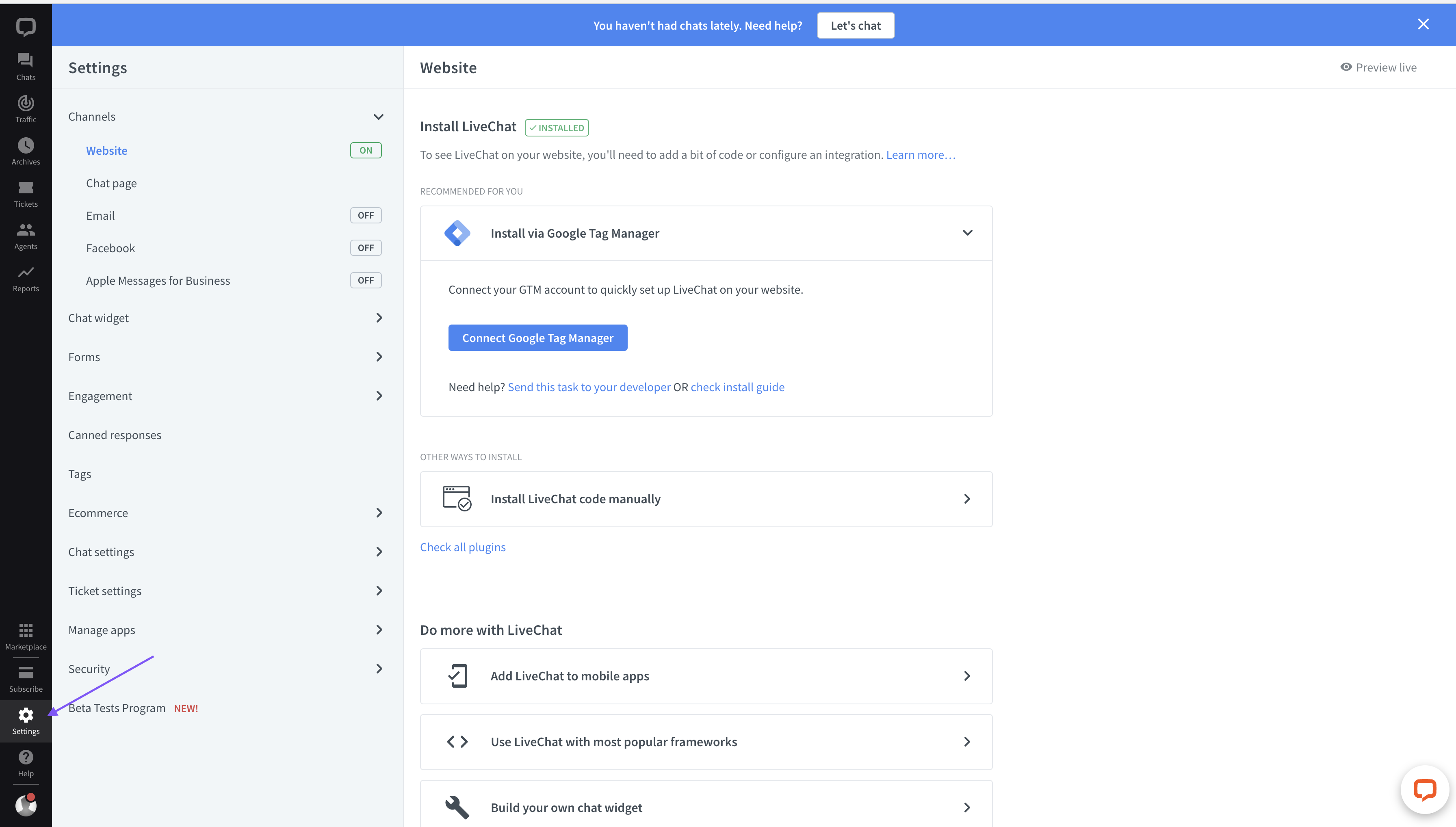Screen dimensions: 1456x827
Task: Select the Chat page menu item
Action: pos(111,183)
